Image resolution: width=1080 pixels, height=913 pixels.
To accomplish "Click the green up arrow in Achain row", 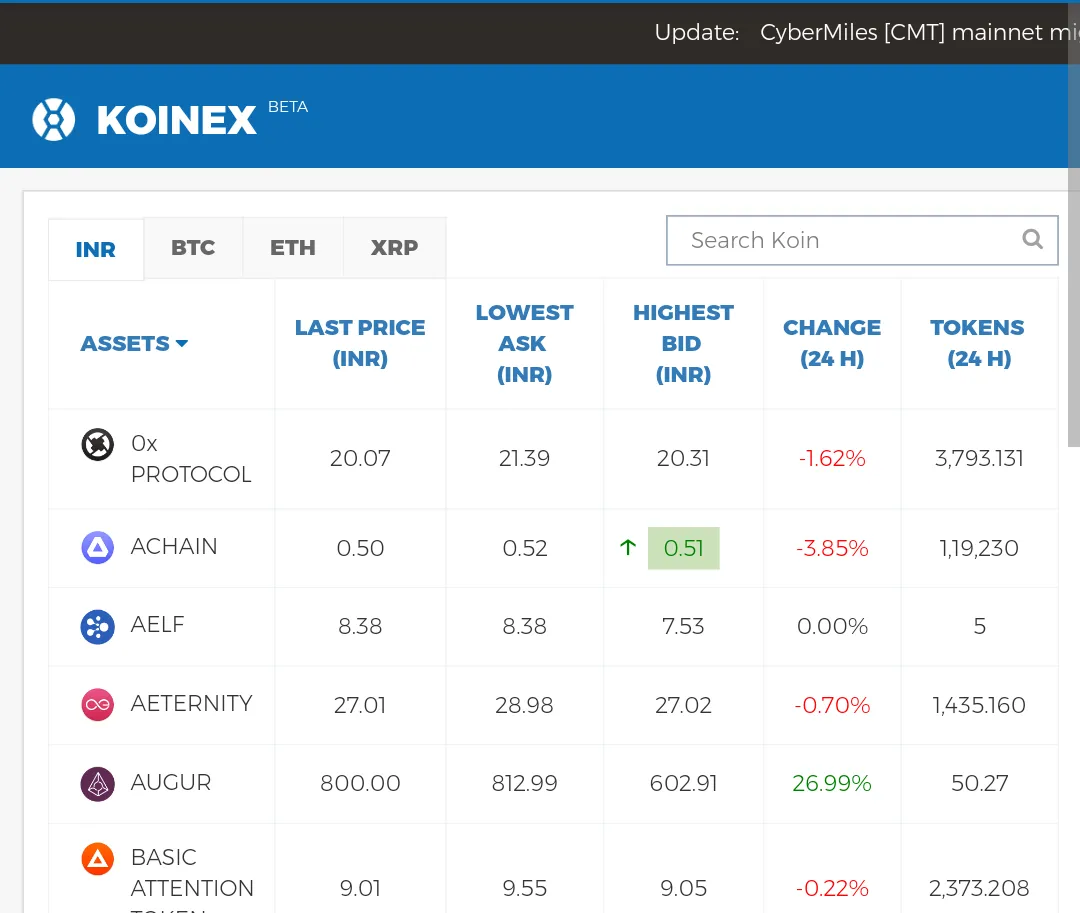I will [627, 547].
